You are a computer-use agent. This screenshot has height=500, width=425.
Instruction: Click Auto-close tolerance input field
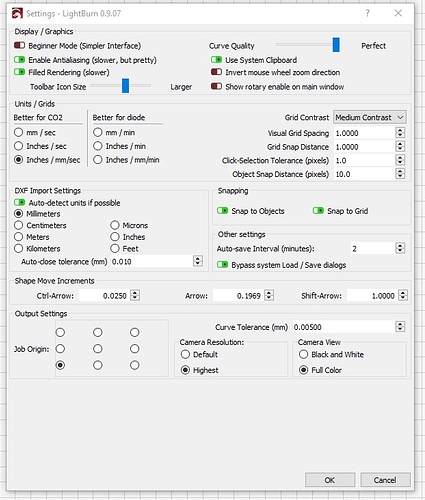point(152,261)
